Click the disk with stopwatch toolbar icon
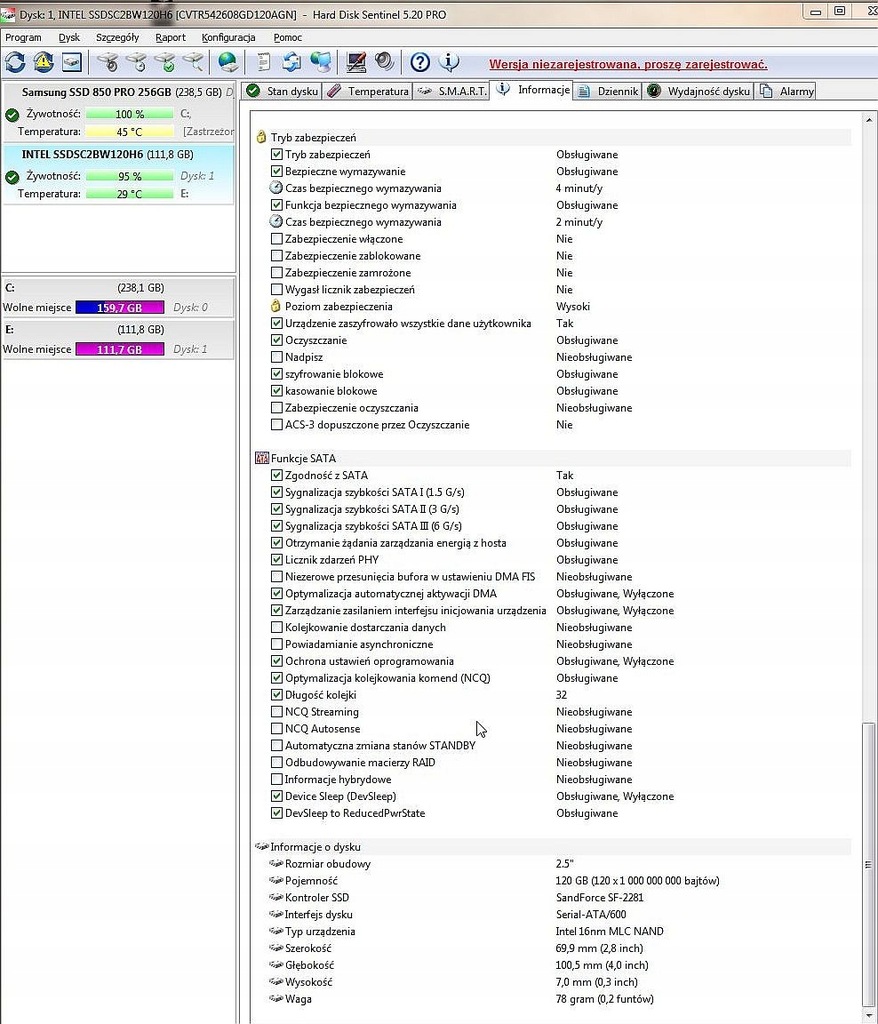The height and width of the screenshot is (1024, 878). [x=137, y=63]
